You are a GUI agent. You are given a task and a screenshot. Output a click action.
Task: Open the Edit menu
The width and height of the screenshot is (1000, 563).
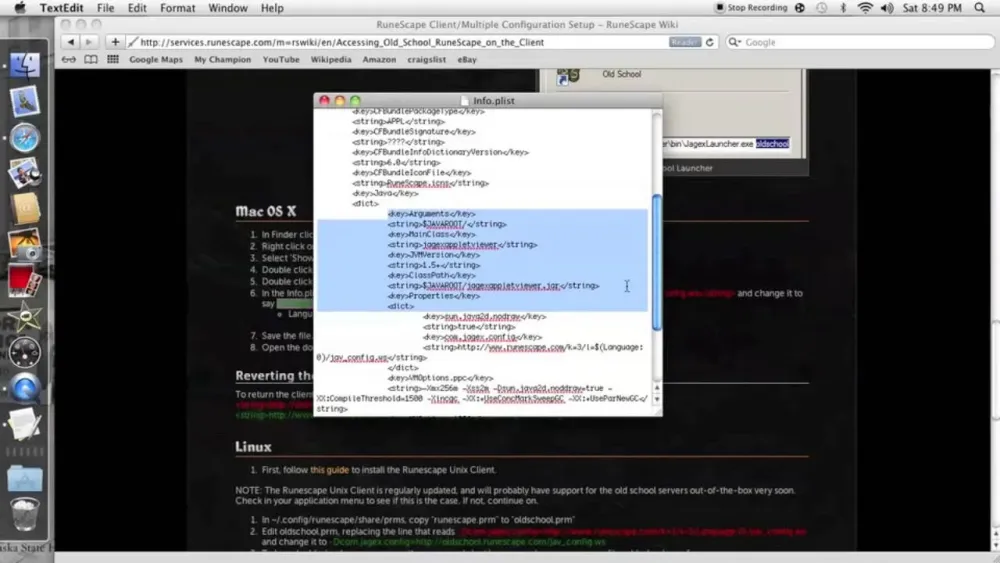(136, 8)
